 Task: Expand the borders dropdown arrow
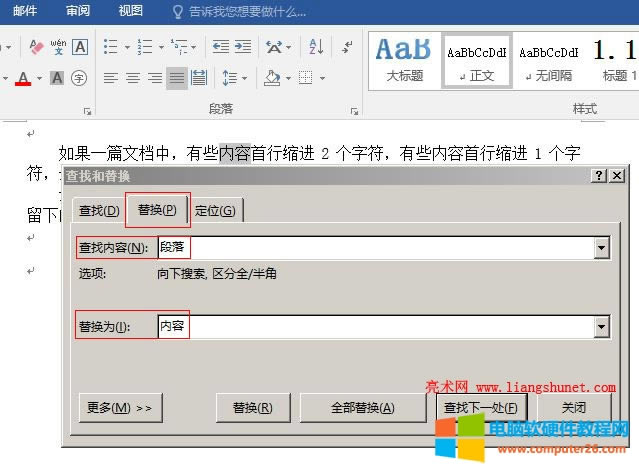[x=322, y=78]
